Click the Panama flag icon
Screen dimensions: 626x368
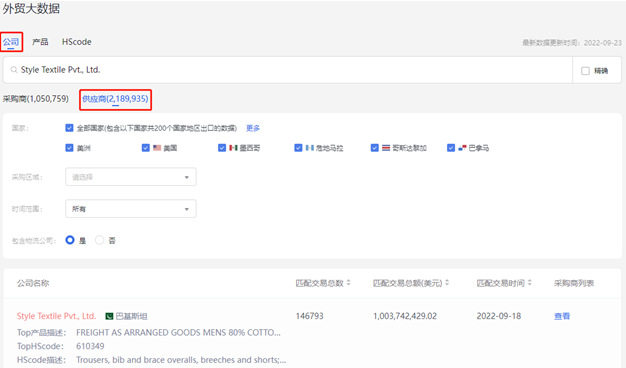462,148
